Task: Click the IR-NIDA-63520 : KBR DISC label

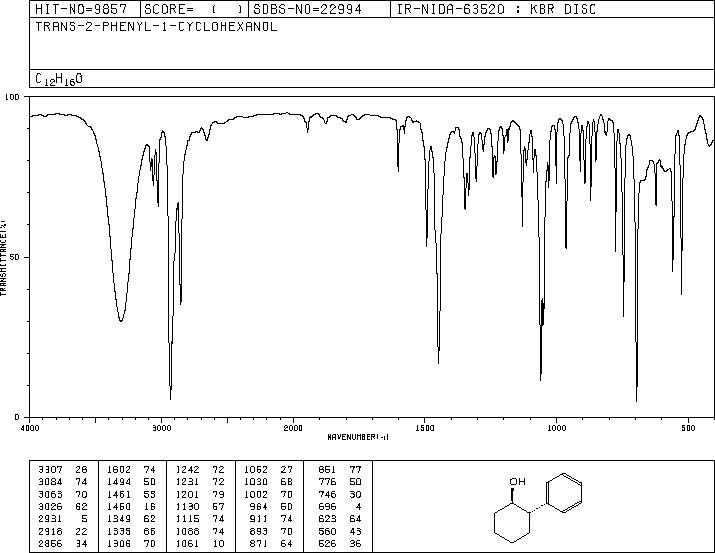Action: 496,9
